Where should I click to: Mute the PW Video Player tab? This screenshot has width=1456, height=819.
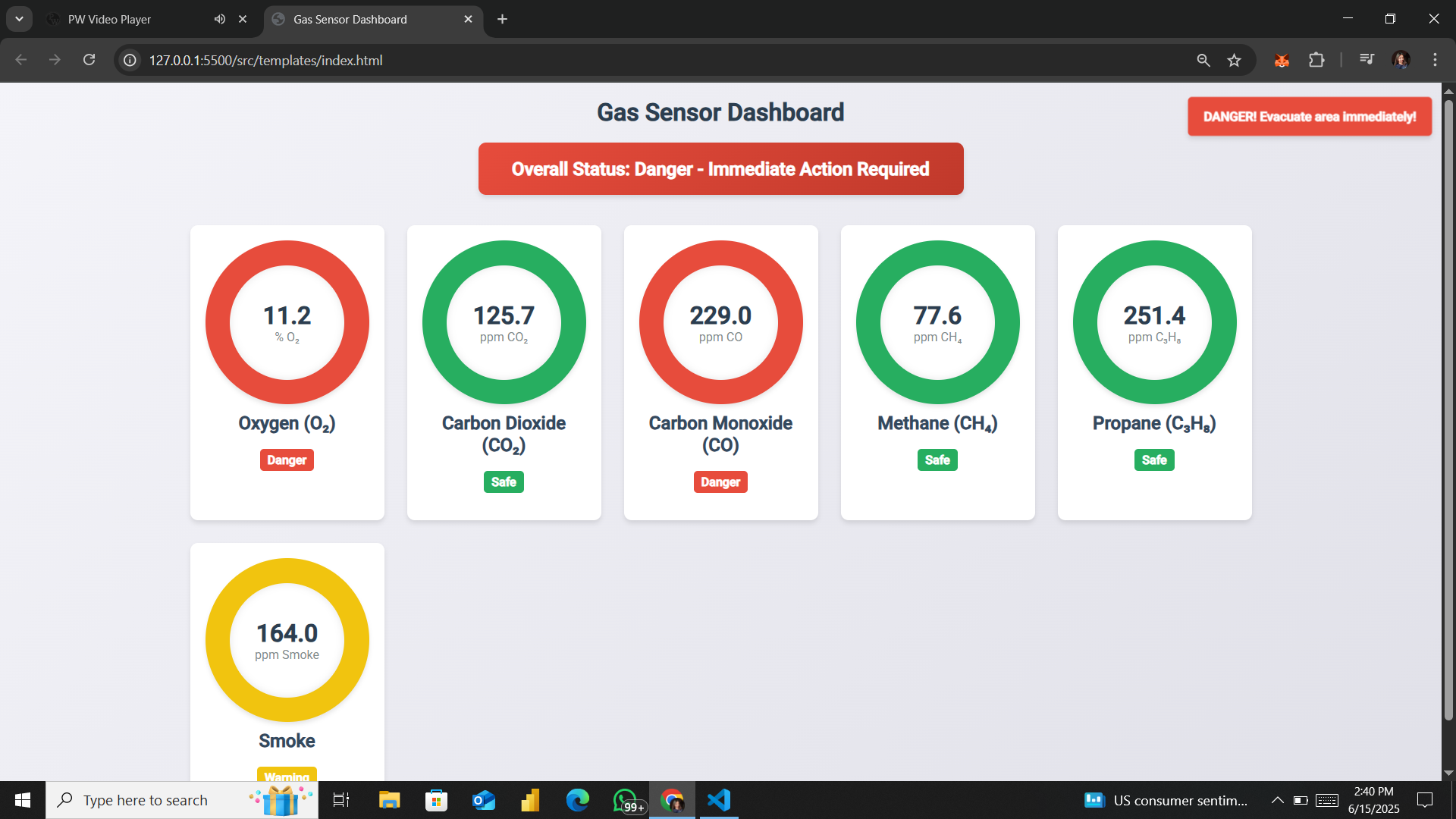point(219,19)
